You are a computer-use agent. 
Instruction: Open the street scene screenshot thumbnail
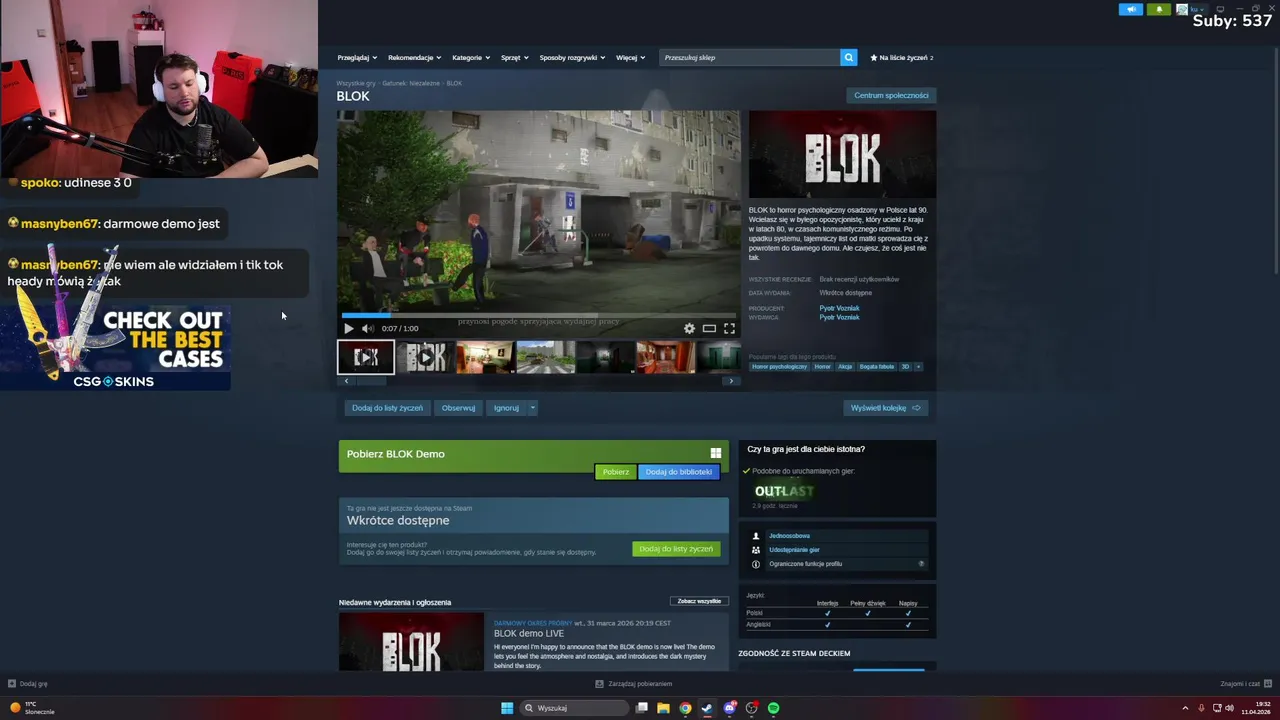pyautogui.click(x=545, y=357)
